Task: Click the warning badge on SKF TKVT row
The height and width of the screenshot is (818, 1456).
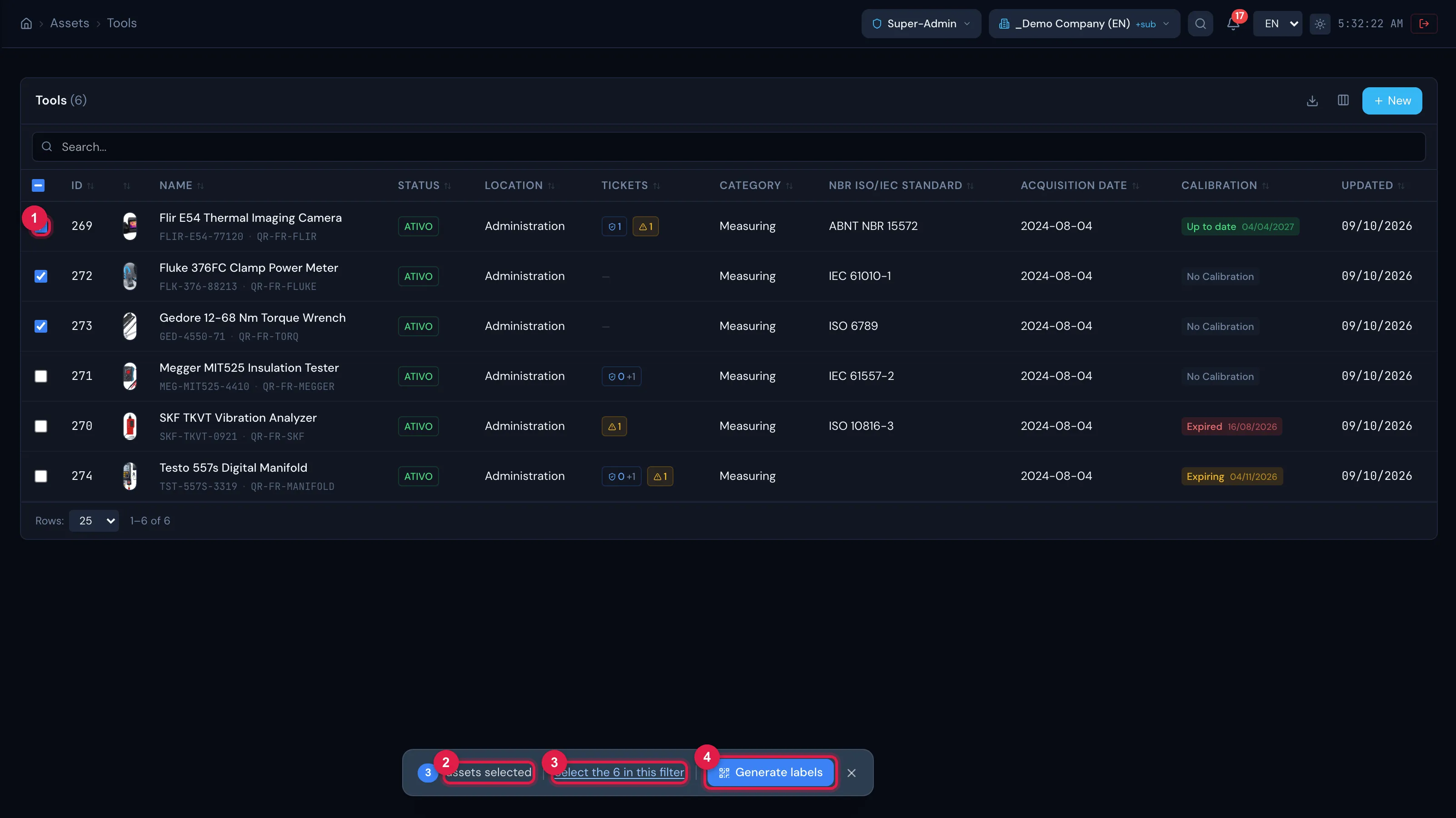Action: (x=614, y=426)
